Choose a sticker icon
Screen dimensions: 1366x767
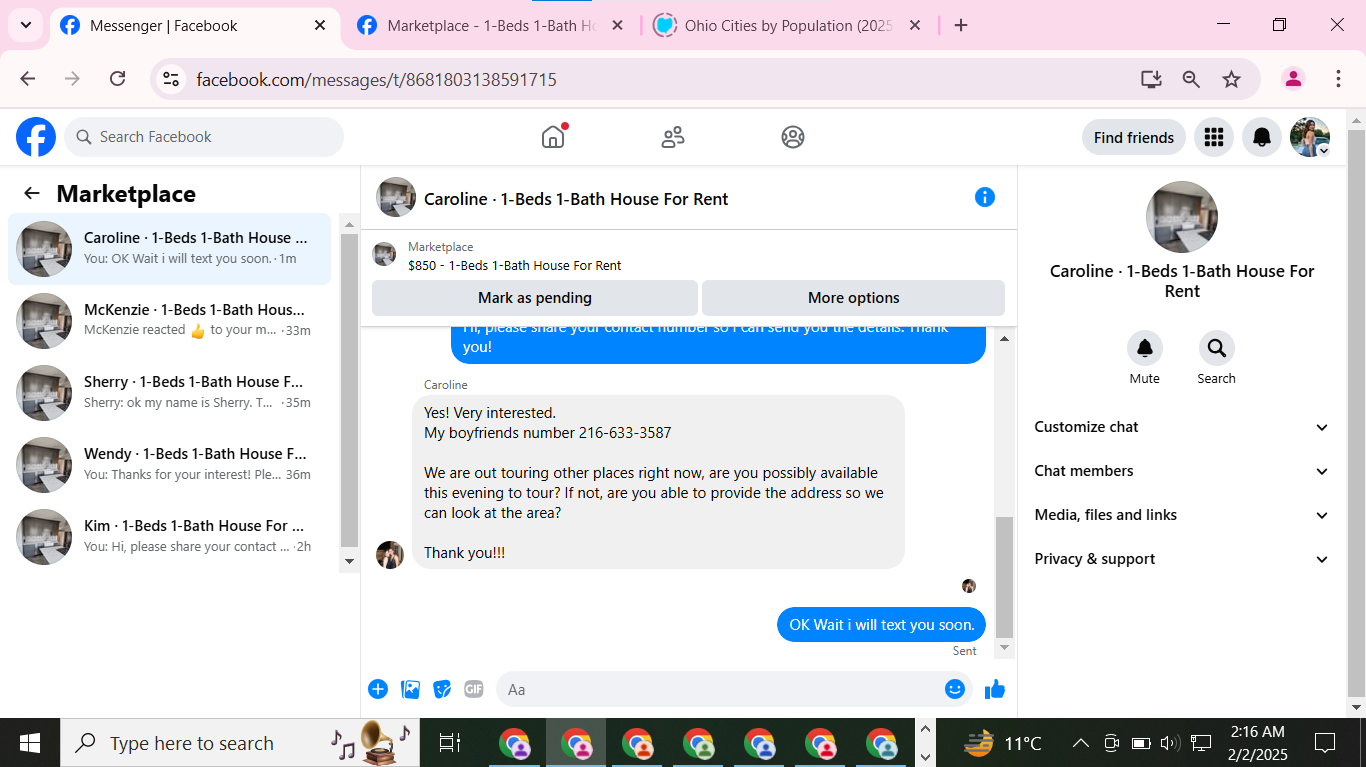pos(442,689)
